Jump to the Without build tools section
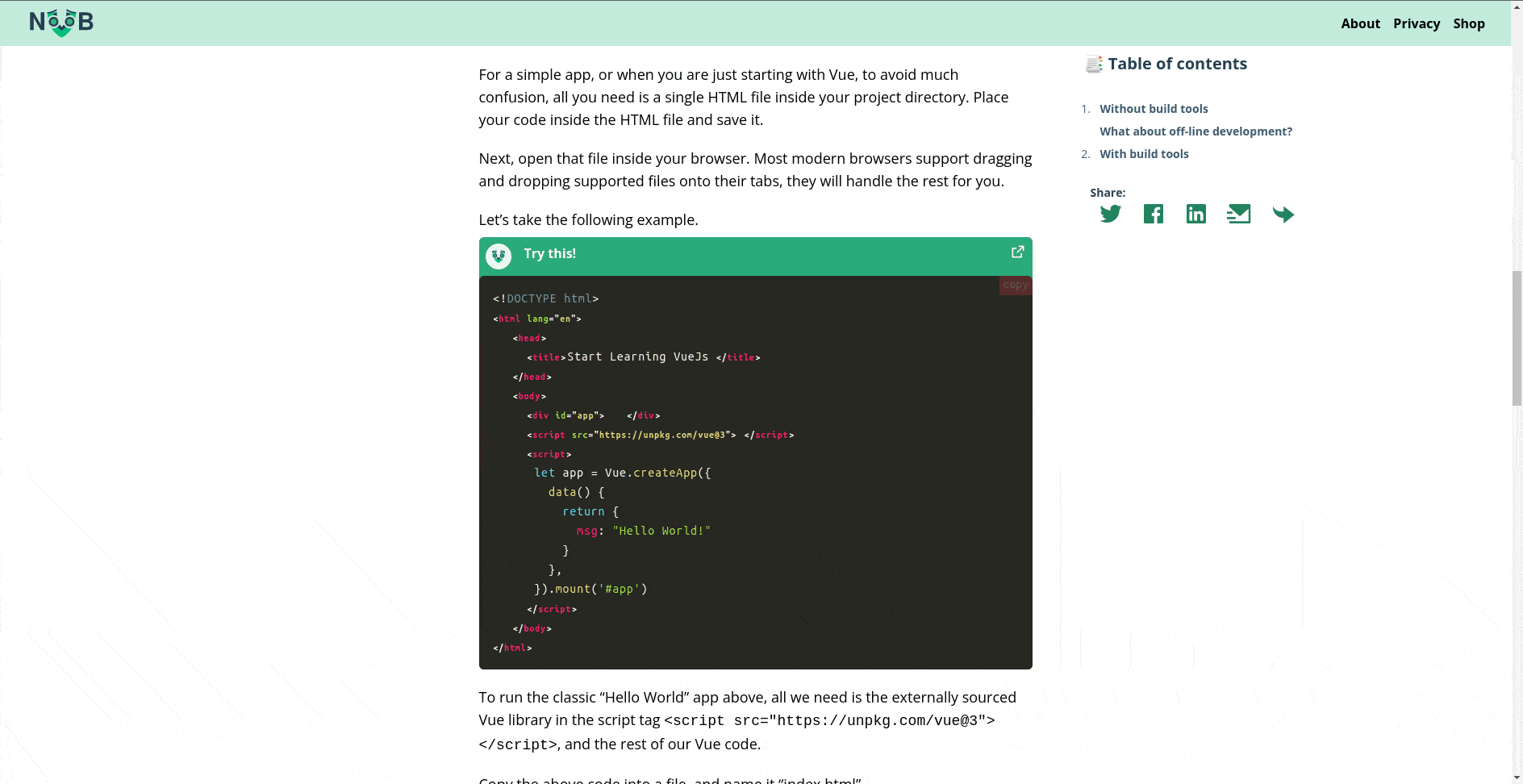The image size is (1523, 784). click(x=1154, y=108)
